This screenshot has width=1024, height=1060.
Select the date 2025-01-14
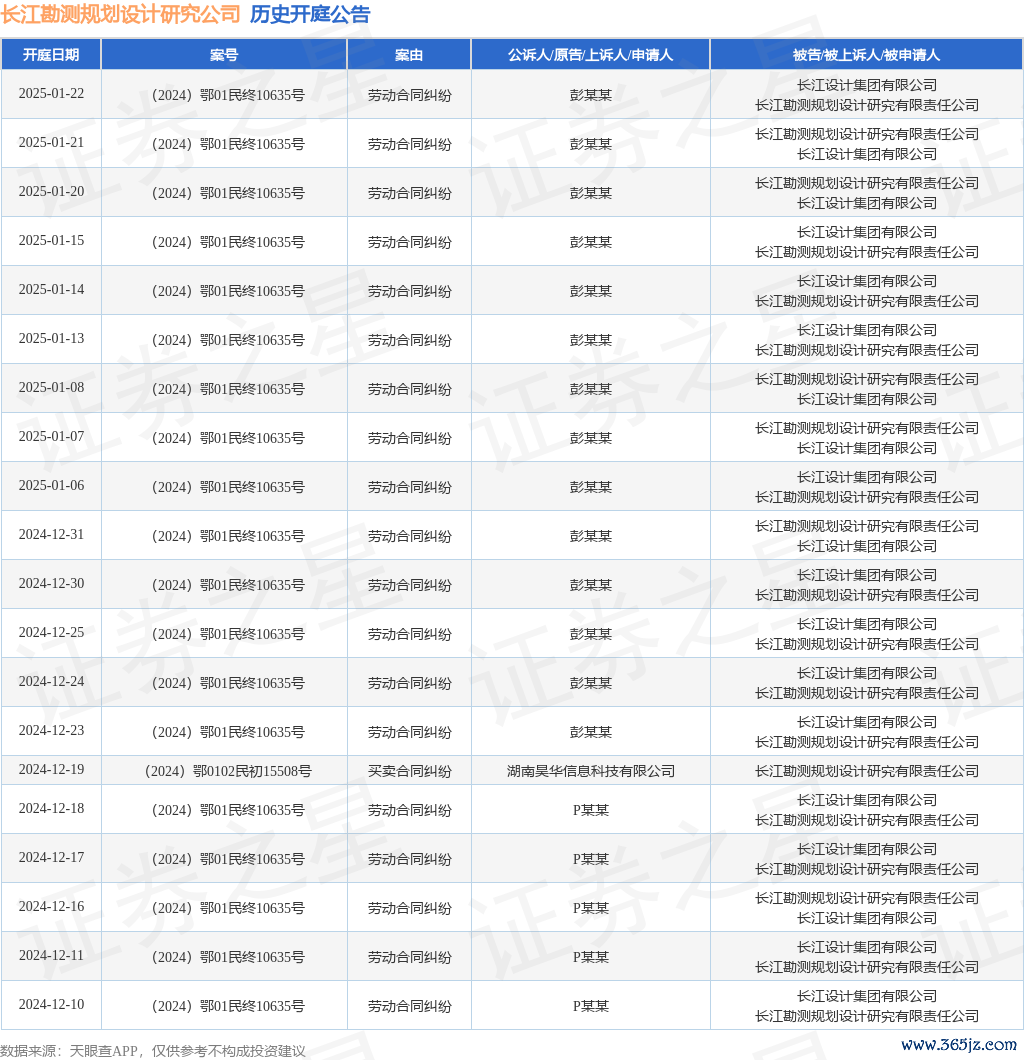(51, 290)
